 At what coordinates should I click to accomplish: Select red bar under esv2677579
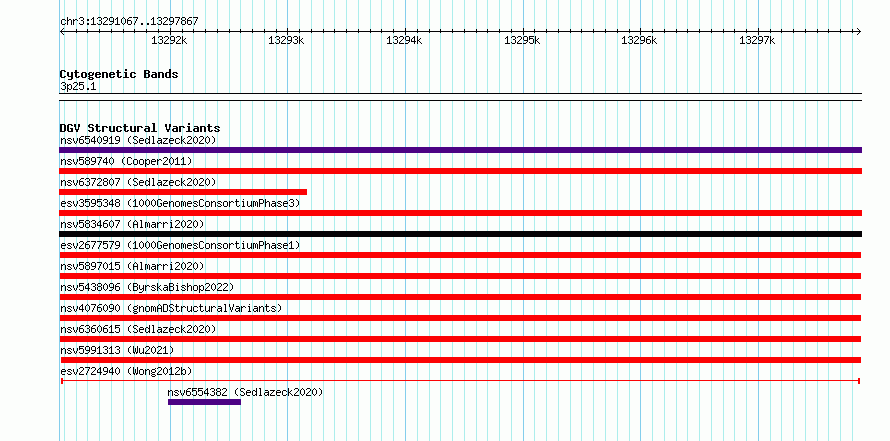click(460, 255)
